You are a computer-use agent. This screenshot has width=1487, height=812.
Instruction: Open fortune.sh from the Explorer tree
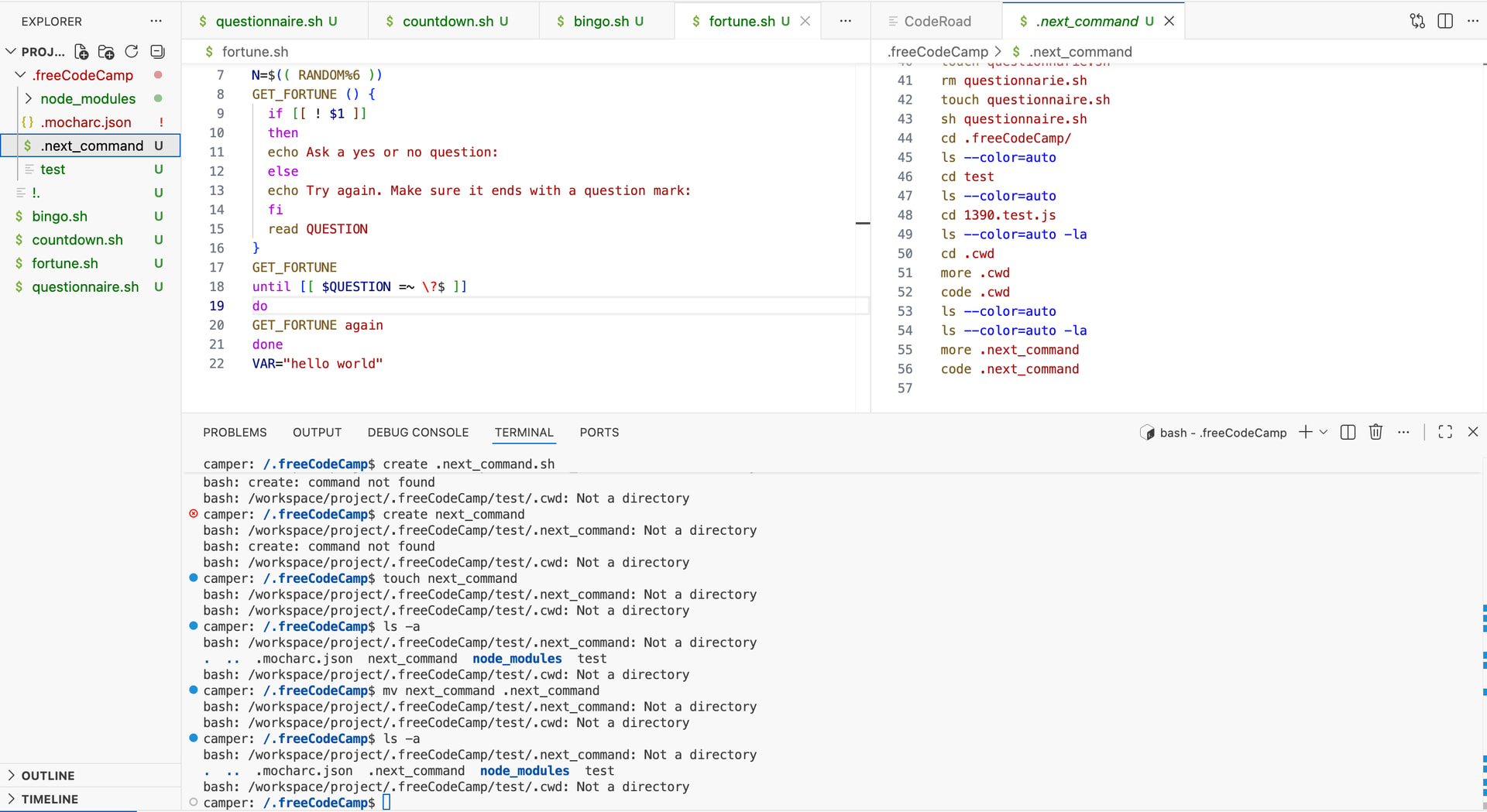click(91, 263)
